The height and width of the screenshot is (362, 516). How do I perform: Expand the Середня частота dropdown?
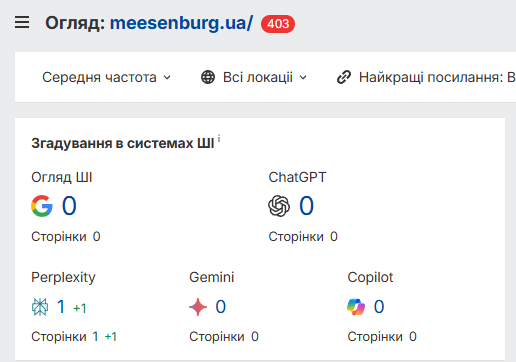click(x=107, y=77)
